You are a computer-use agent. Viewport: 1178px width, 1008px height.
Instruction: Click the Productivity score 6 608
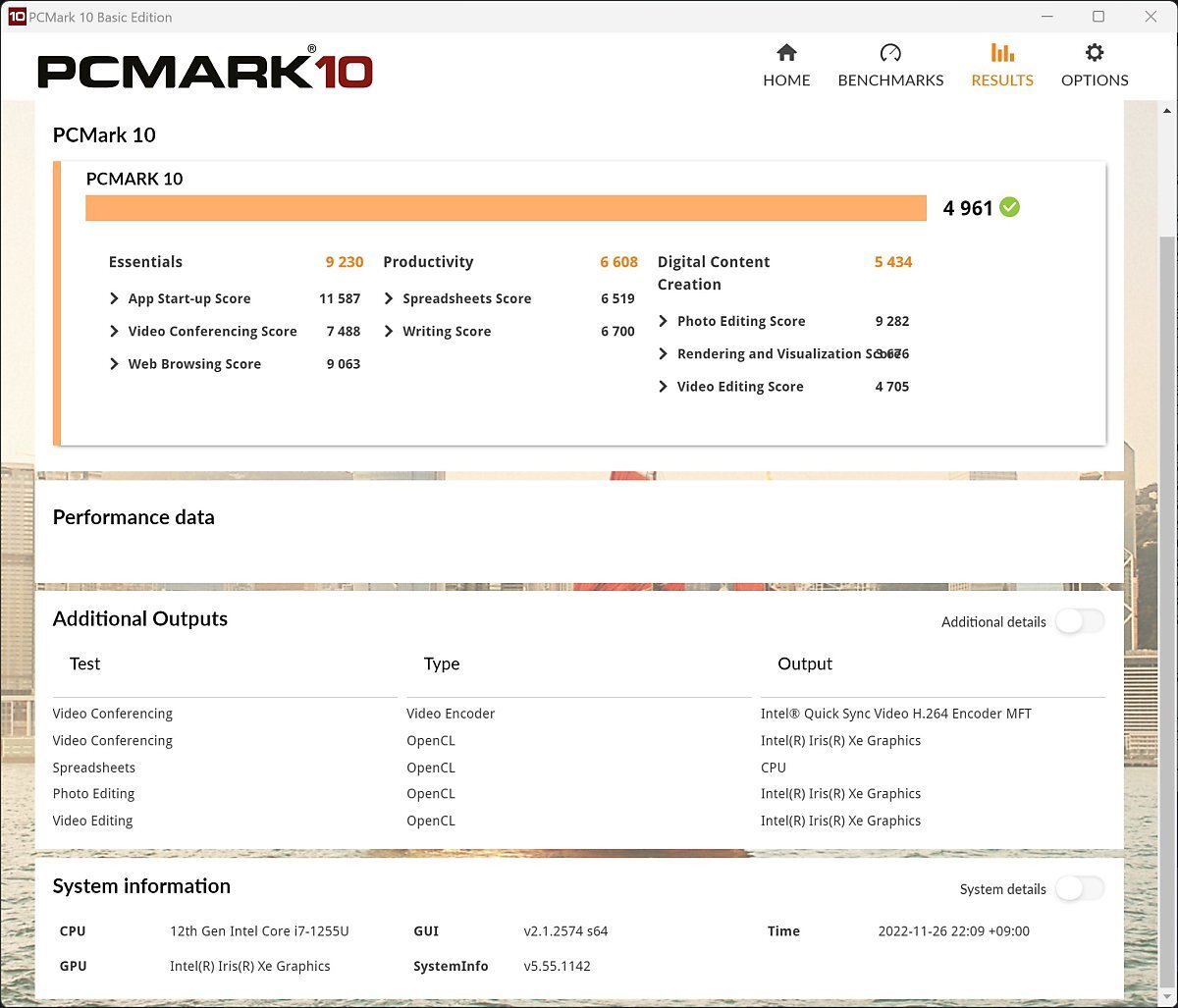pos(619,262)
